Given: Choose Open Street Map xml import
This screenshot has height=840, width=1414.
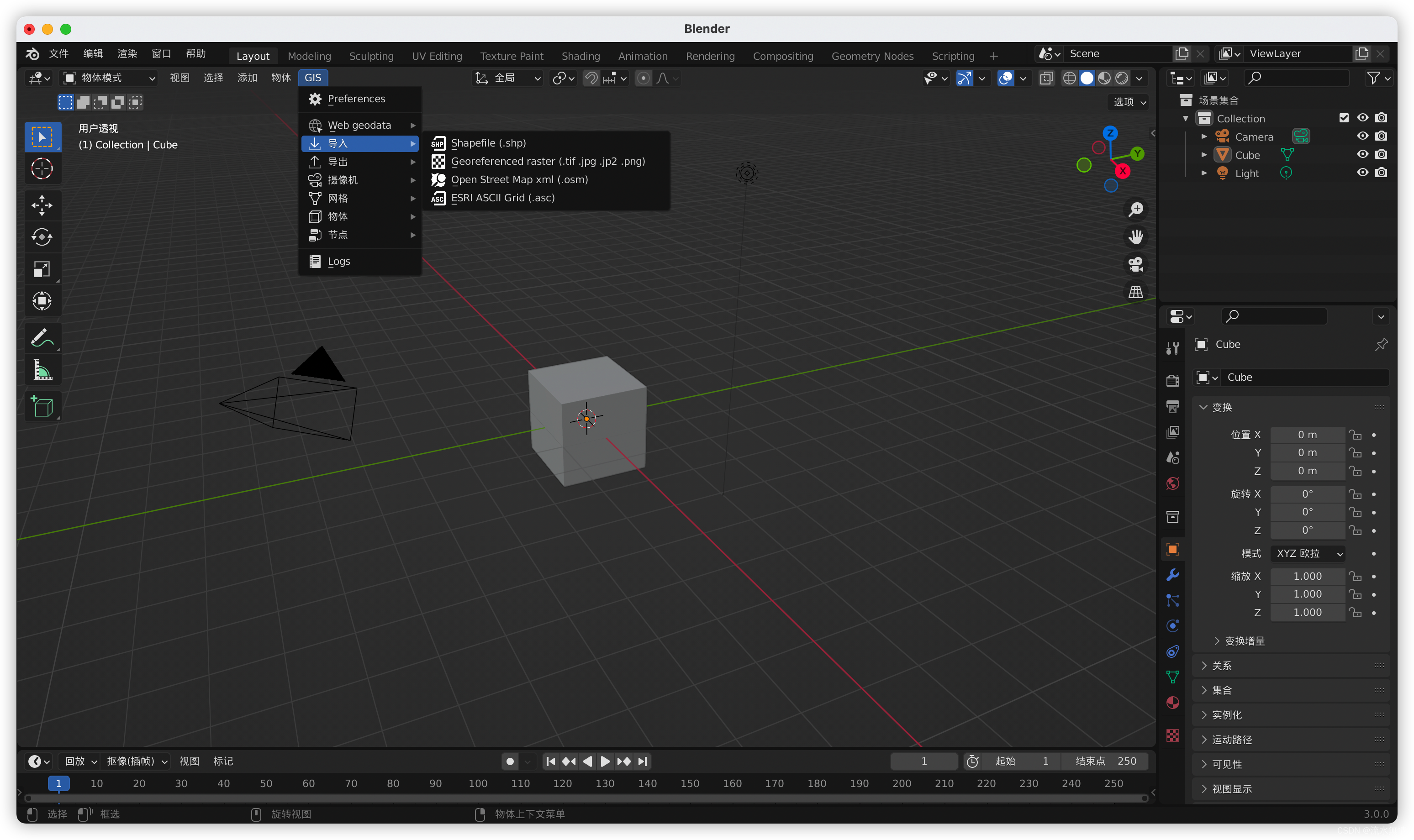Looking at the screenshot, I should 519,179.
